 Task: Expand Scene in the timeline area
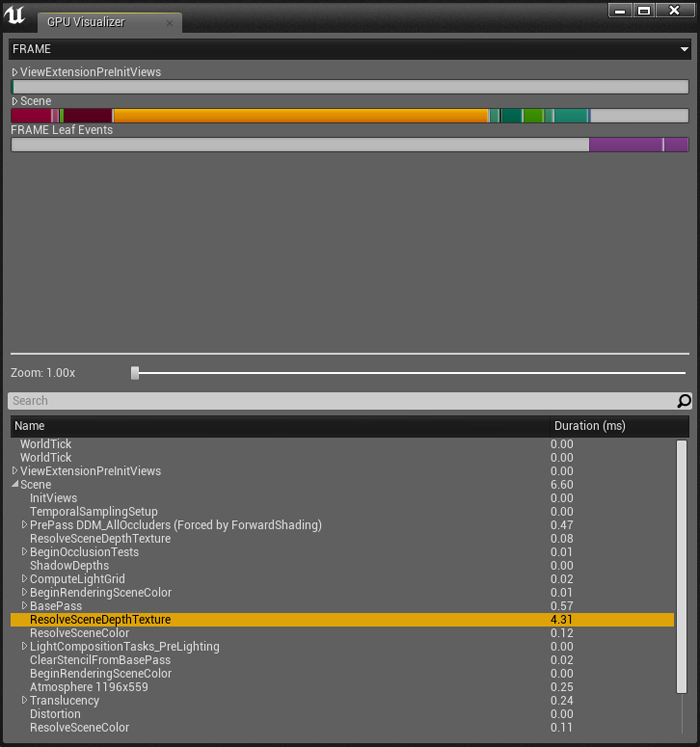14,101
